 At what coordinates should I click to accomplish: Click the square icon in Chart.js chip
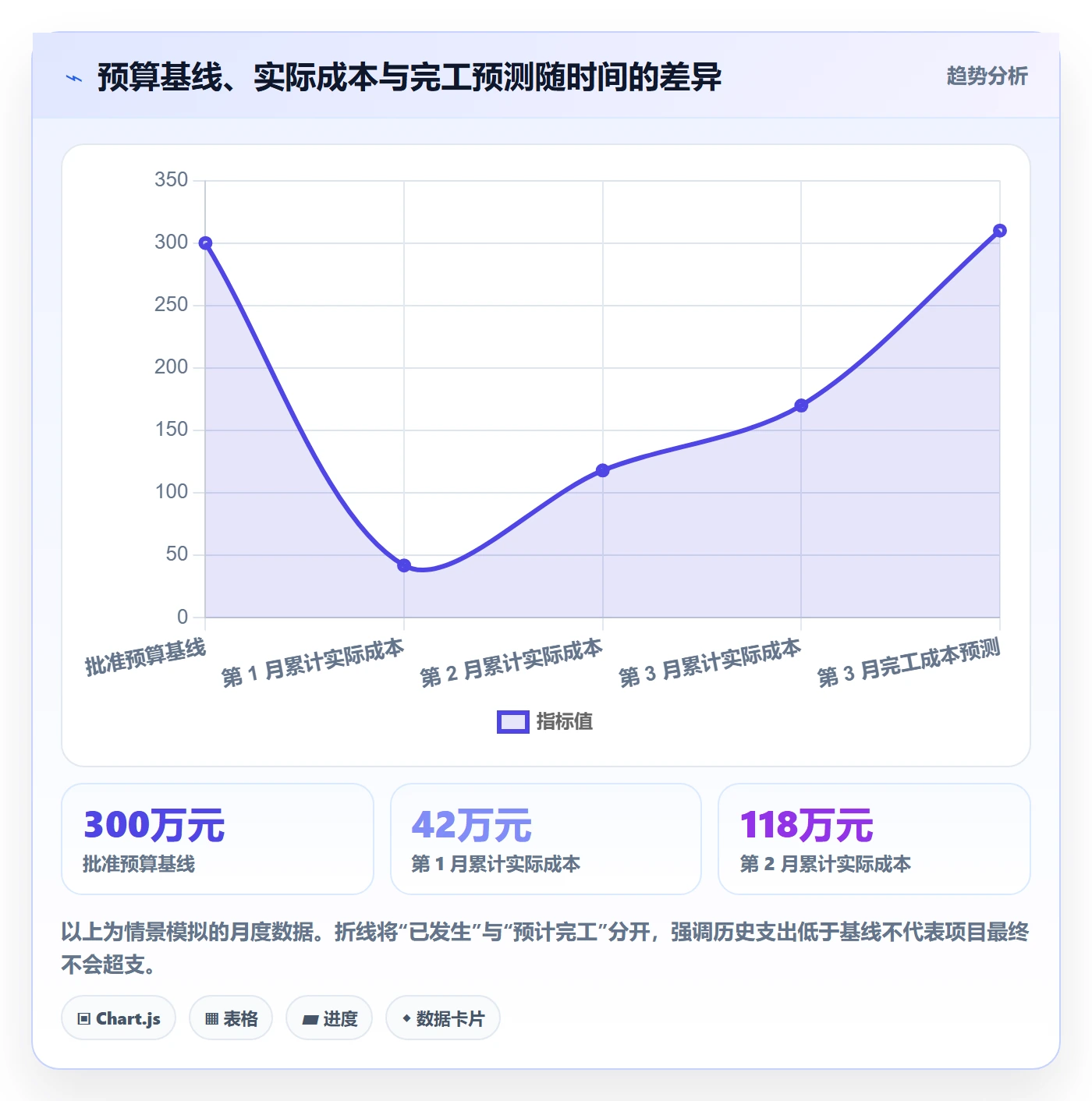(x=84, y=1019)
